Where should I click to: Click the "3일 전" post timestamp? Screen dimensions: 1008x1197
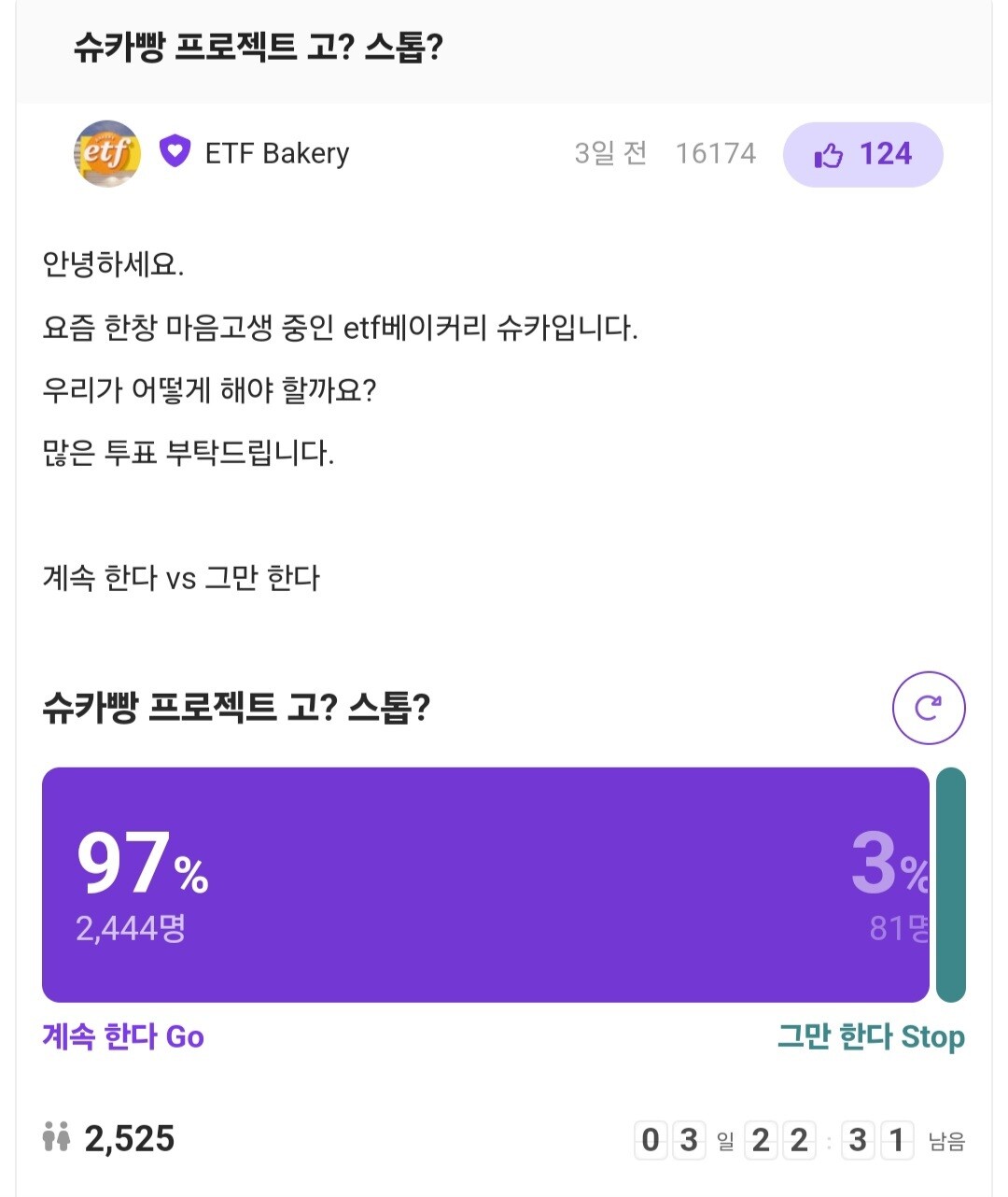[610, 153]
